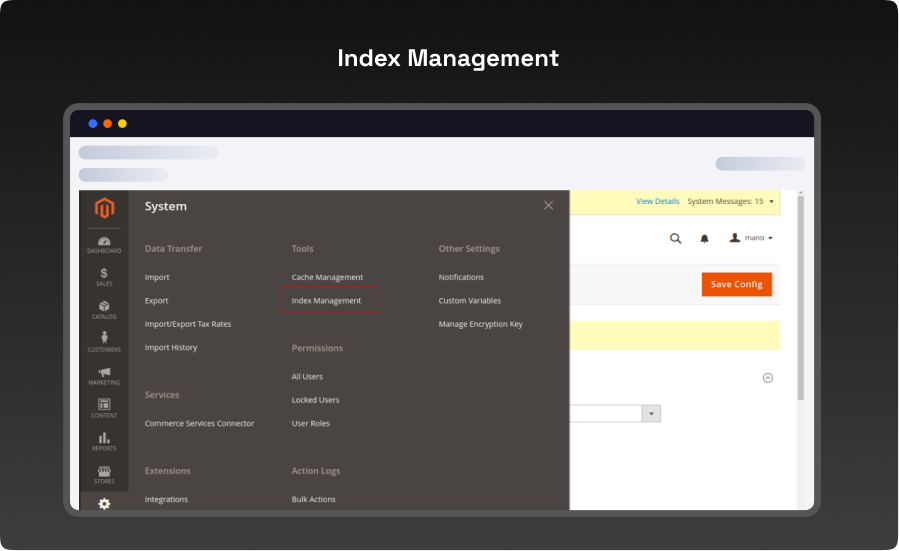The image size is (899, 551).
Task: Click the search magnifier icon
Action: click(x=675, y=238)
